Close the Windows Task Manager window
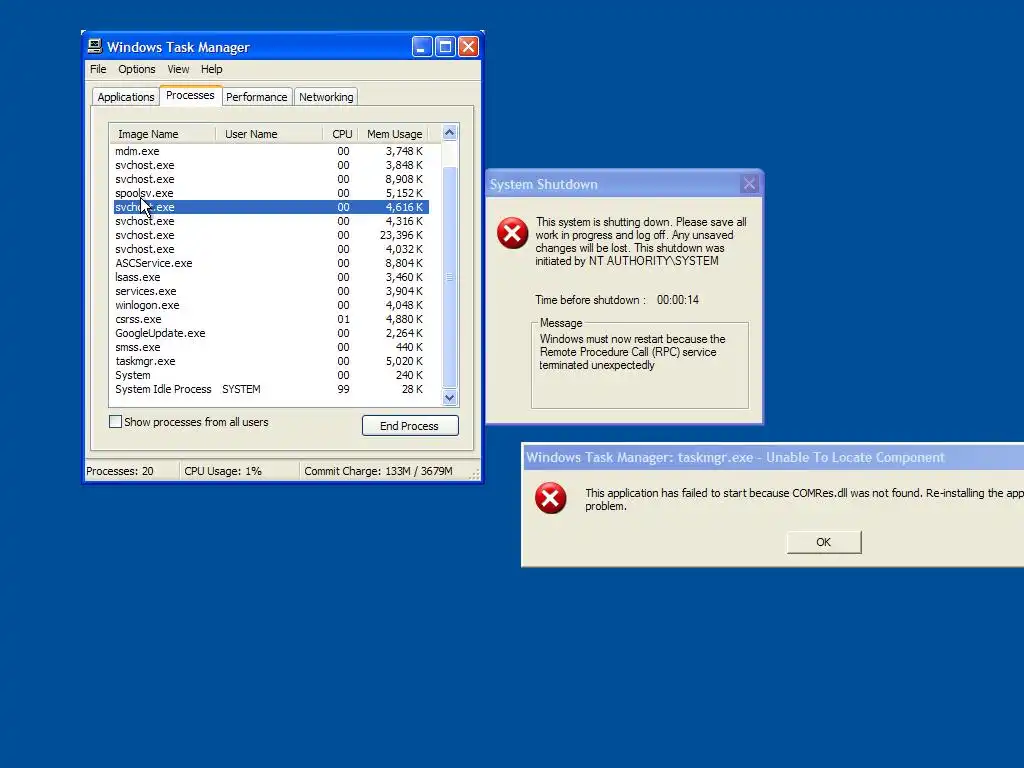The width and height of the screenshot is (1024, 768). (x=468, y=46)
